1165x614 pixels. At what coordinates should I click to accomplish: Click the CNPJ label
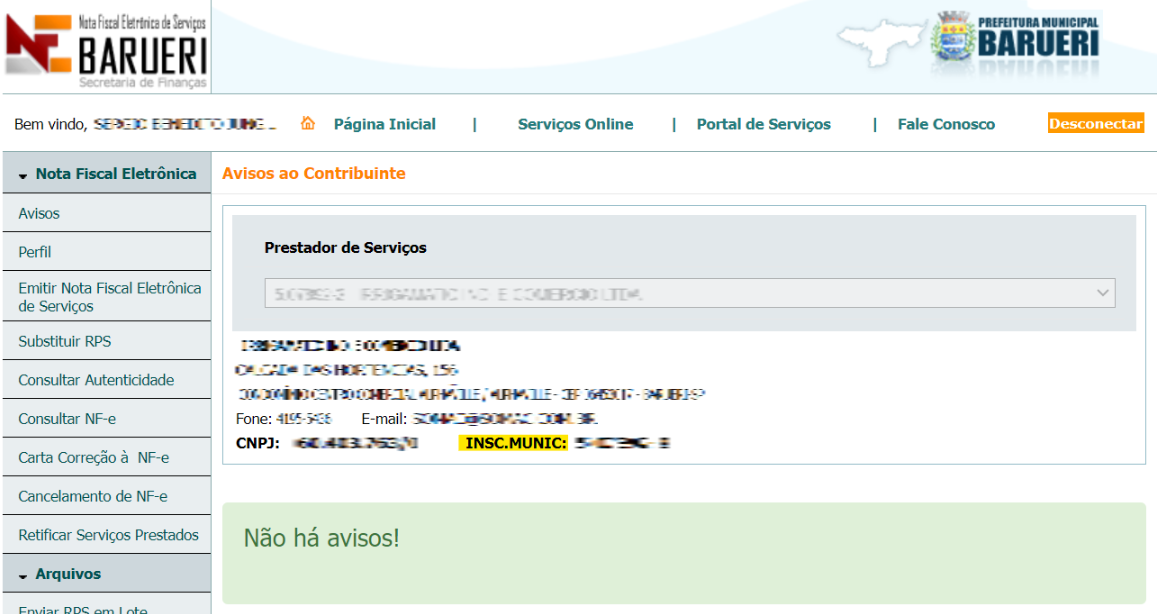258,443
